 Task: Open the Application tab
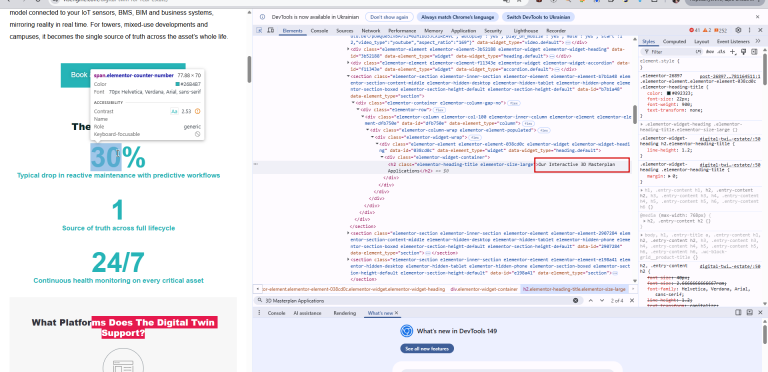463,31
